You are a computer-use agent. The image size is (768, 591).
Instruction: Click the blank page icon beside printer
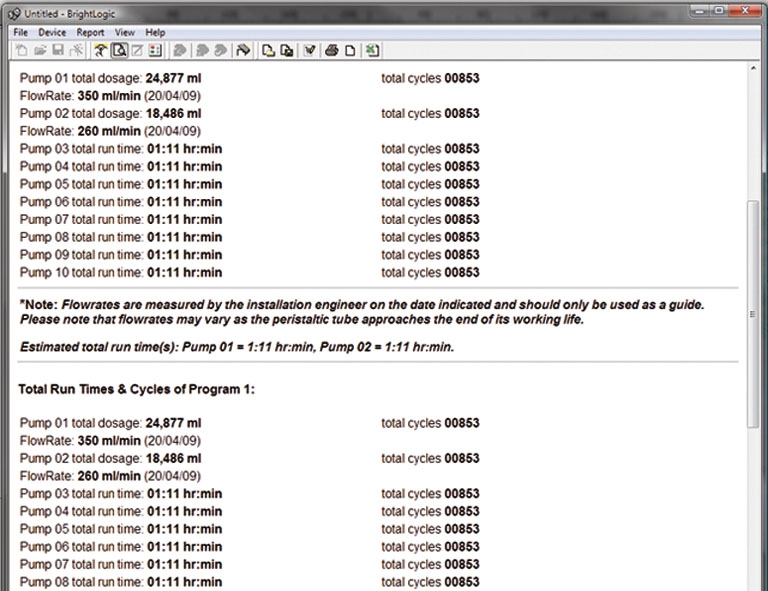pyautogui.click(x=350, y=51)
